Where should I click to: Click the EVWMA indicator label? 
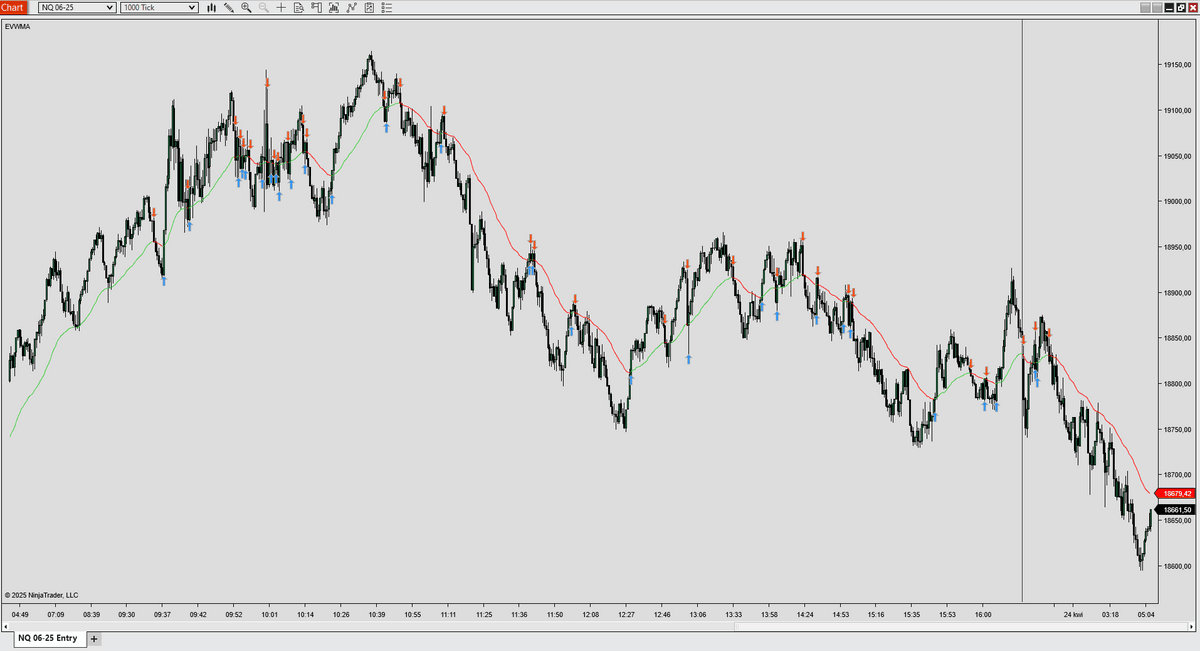coord(18,26)
